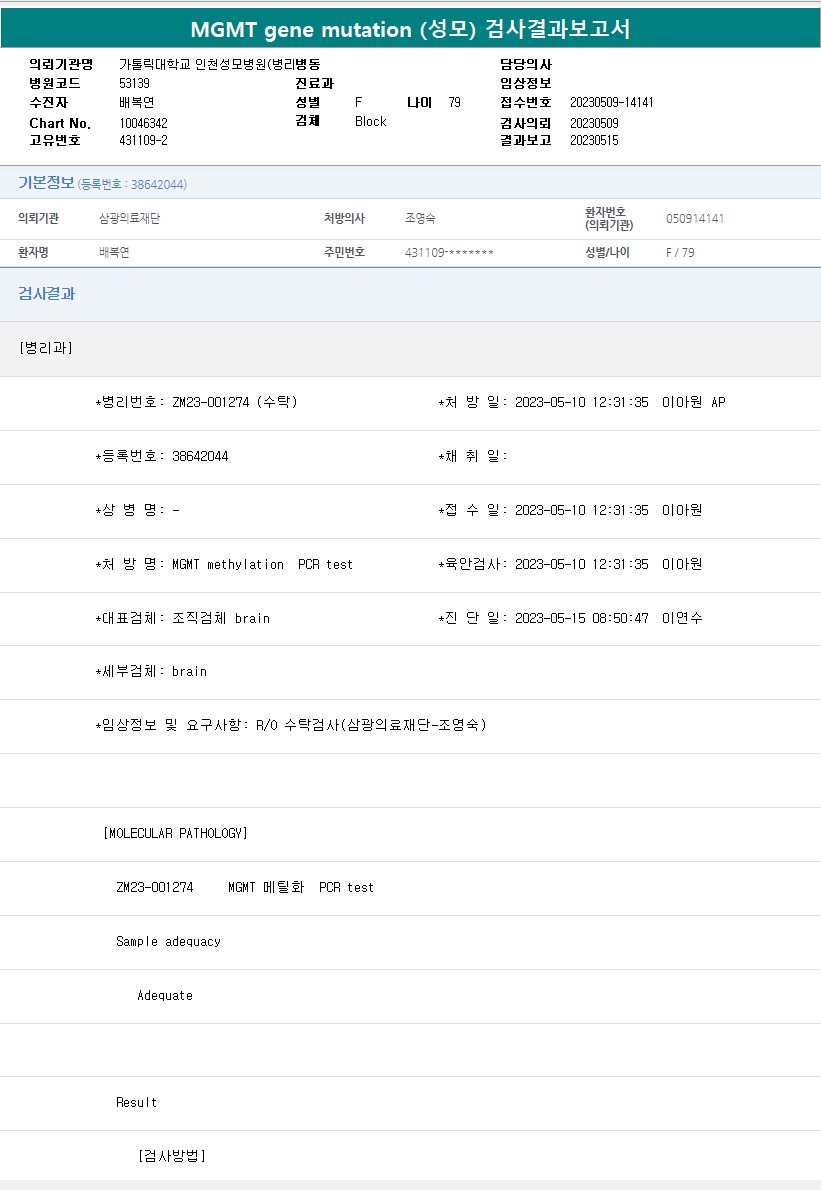Click the 의뢰기관 value 삼광의료재단
Screen dimensions: 821x1190
coord(129,219)
